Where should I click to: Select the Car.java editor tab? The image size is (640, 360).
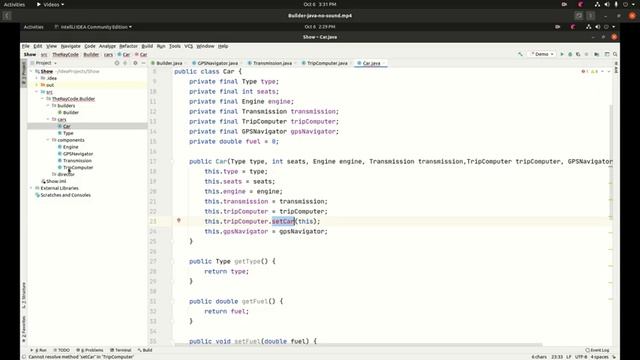(371, 63)
